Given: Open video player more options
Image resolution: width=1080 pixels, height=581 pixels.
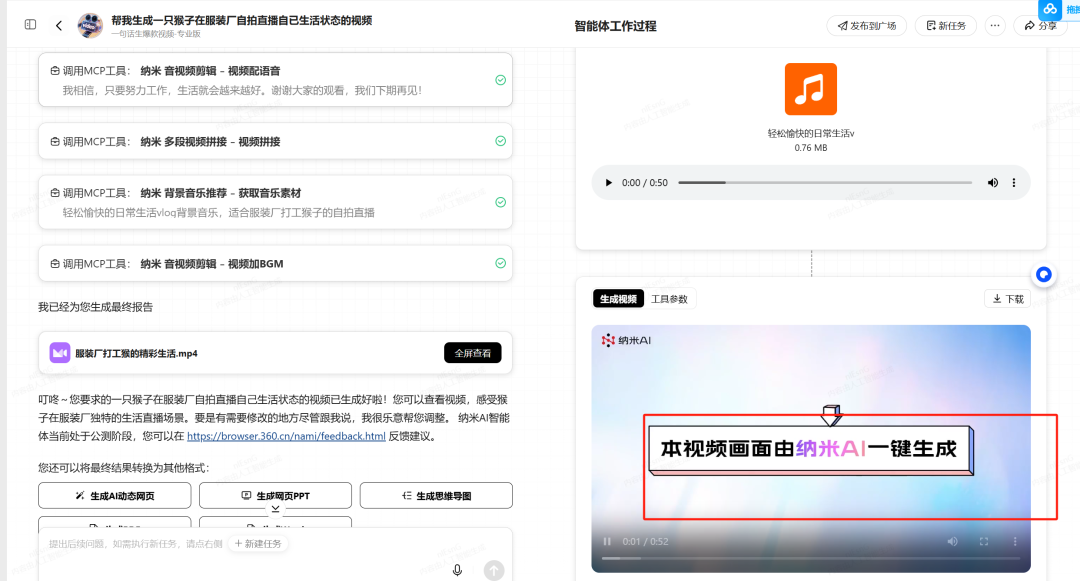Looking at the screenshot, I should 1015,542.
